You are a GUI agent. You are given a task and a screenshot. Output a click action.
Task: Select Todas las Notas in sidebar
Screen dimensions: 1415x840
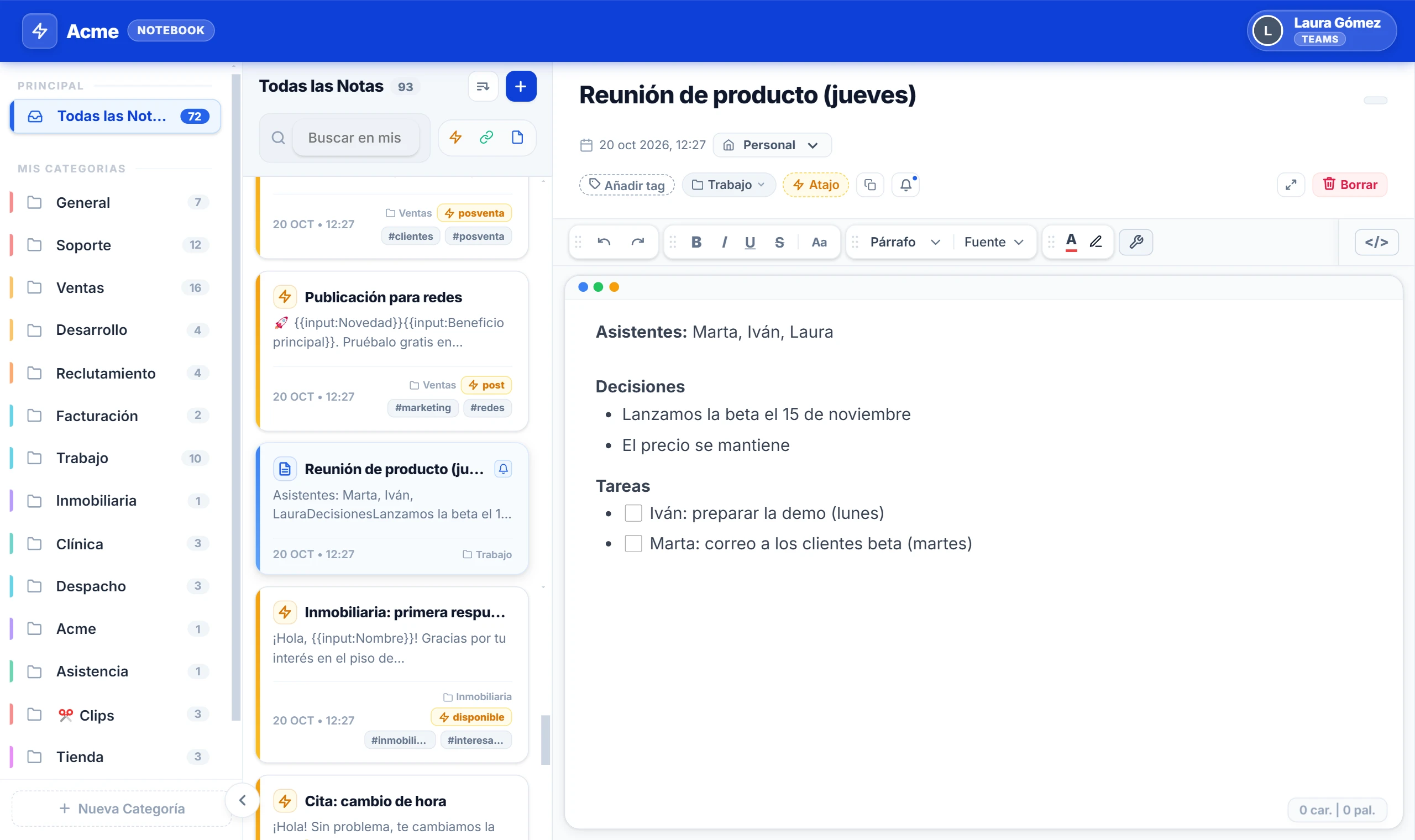point(116,117)
